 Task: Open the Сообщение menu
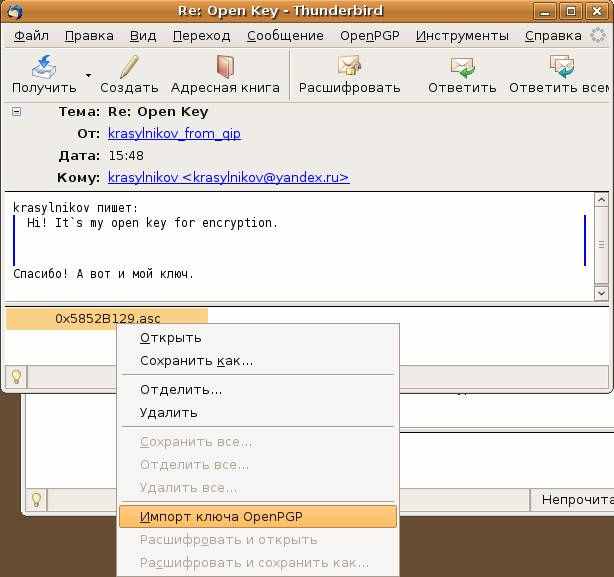coord(285,36)
